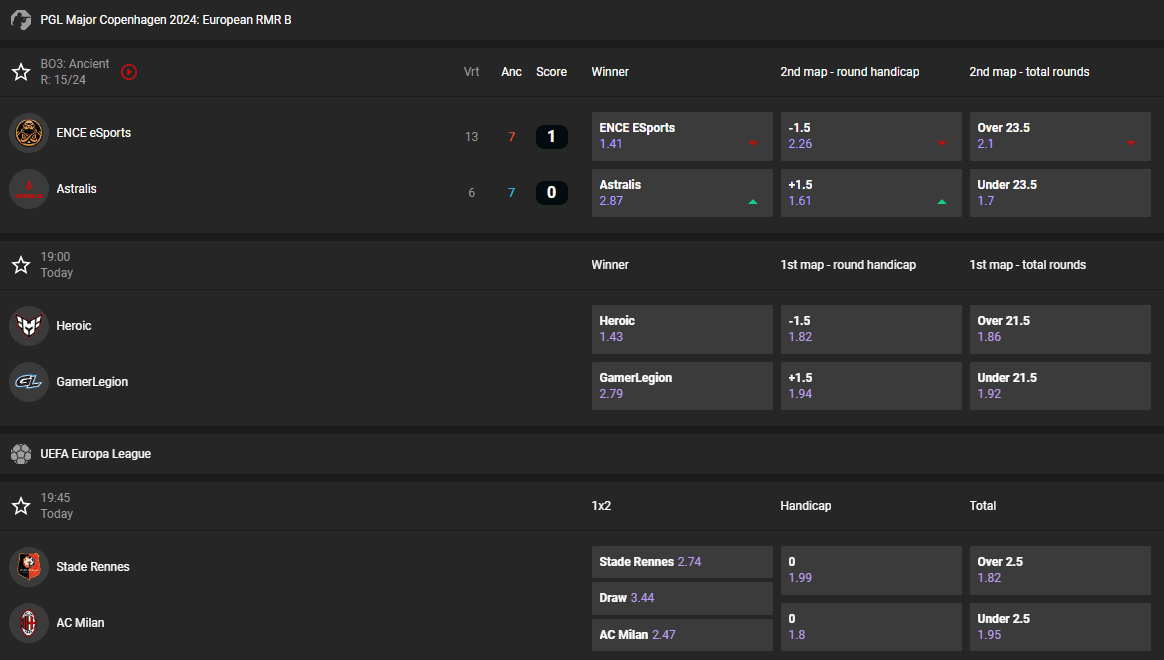Click the Handicap header in Europa League
1164x660 pixels.
(806, 506)
